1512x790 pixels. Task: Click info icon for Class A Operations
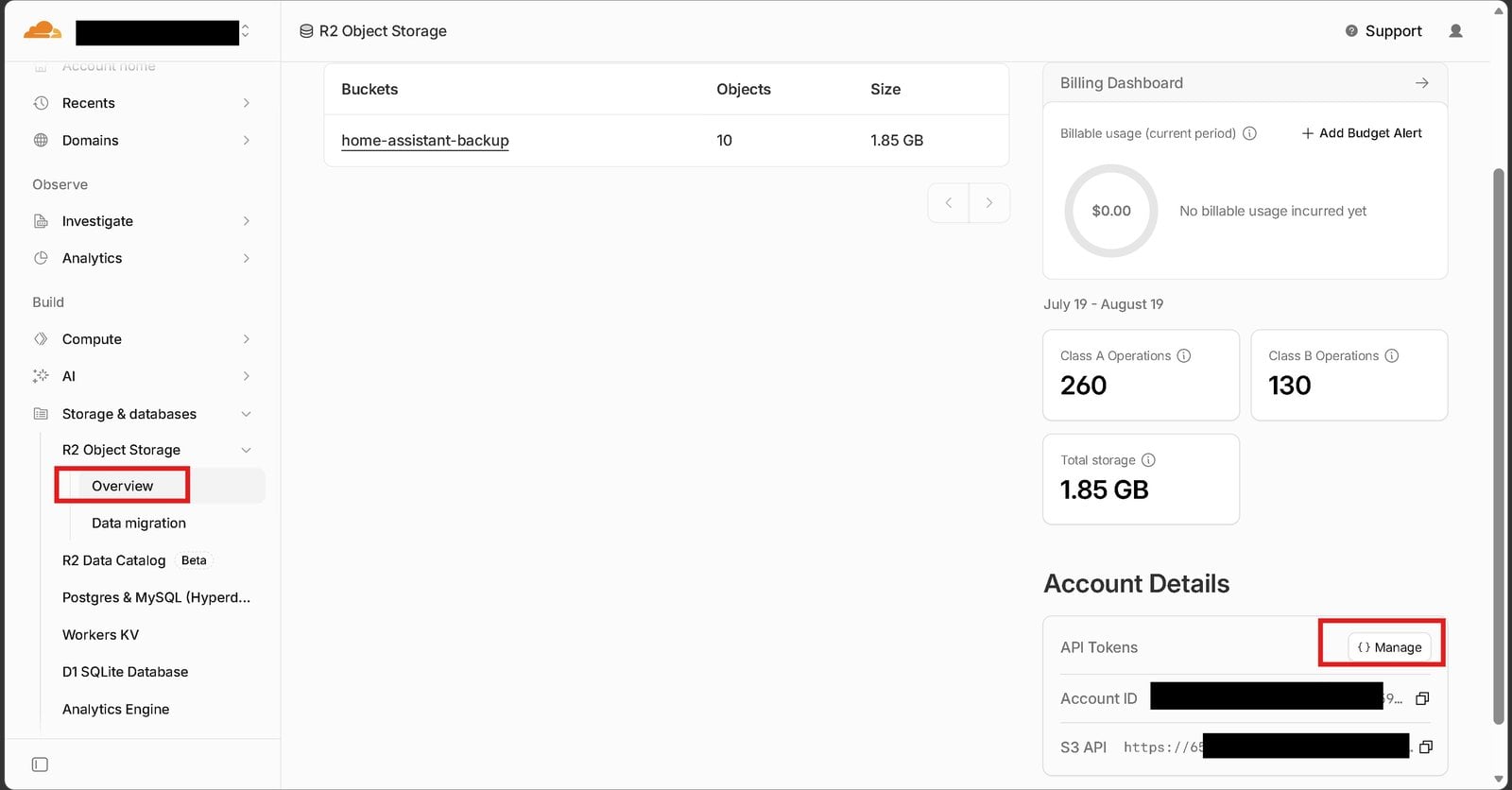click(x=1184, y=356)
